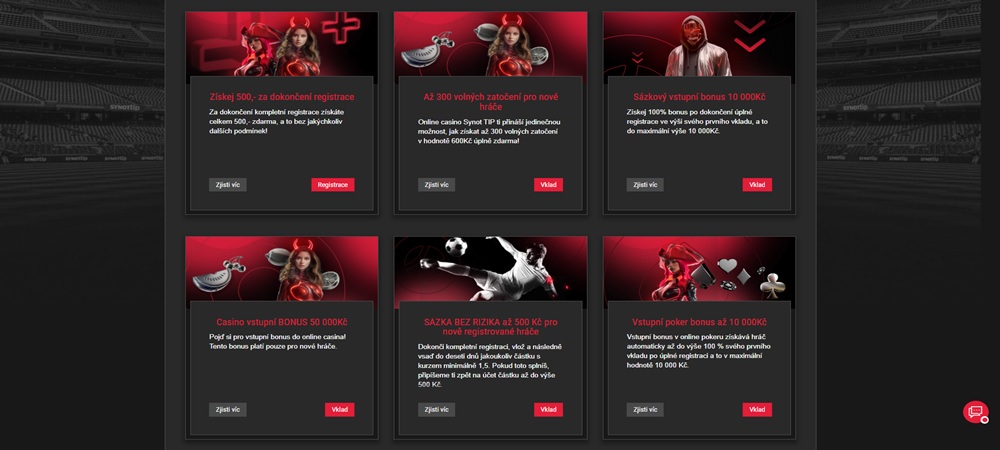The width and height of the screenshot is (1000, 450).
Task: Click the Vstupní poker bonus až 10 000Kč title
Action: [x=699, y=322]
